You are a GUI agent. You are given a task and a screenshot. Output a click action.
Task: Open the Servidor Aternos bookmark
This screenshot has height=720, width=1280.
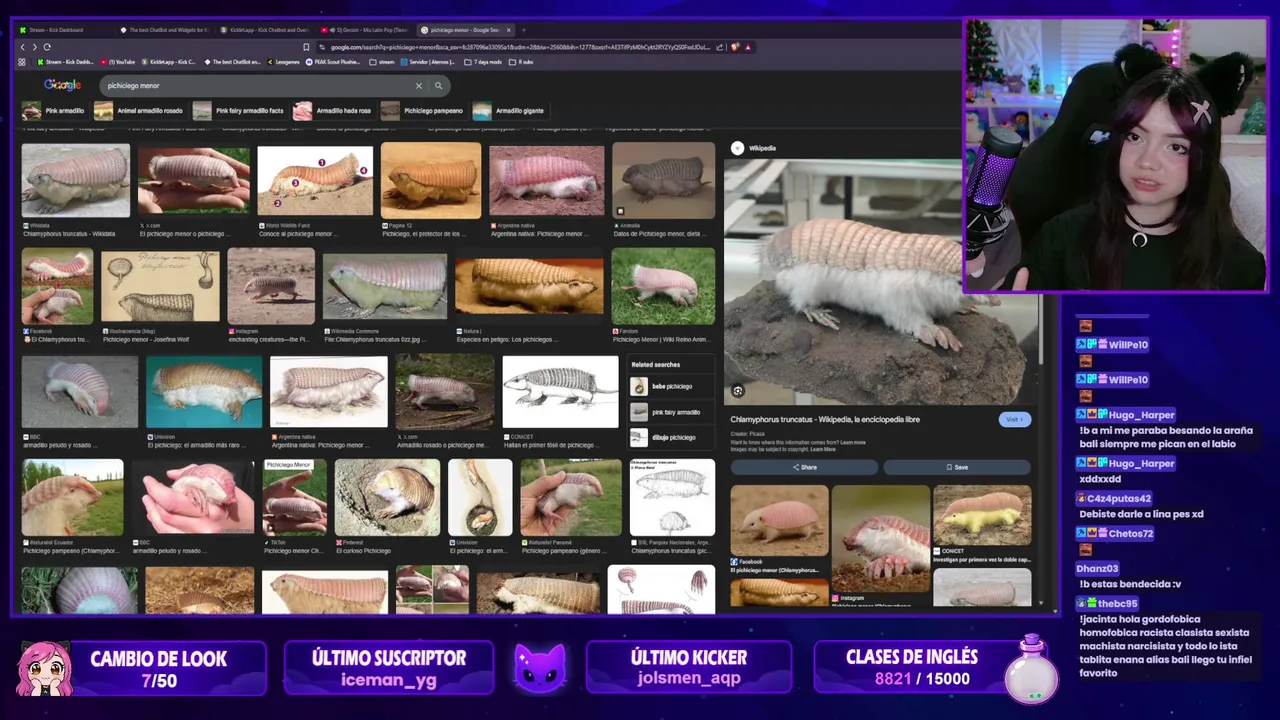[x=428, y=62]
